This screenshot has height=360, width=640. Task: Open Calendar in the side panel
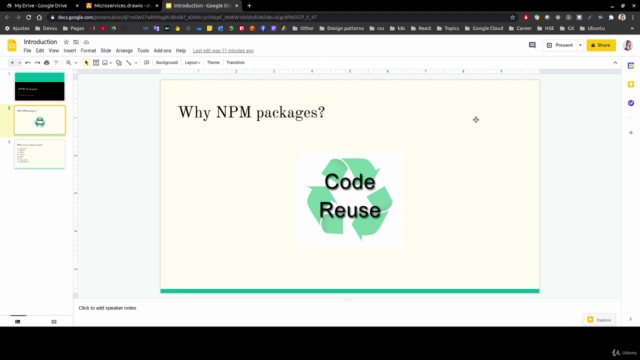[x=631, y=66]
